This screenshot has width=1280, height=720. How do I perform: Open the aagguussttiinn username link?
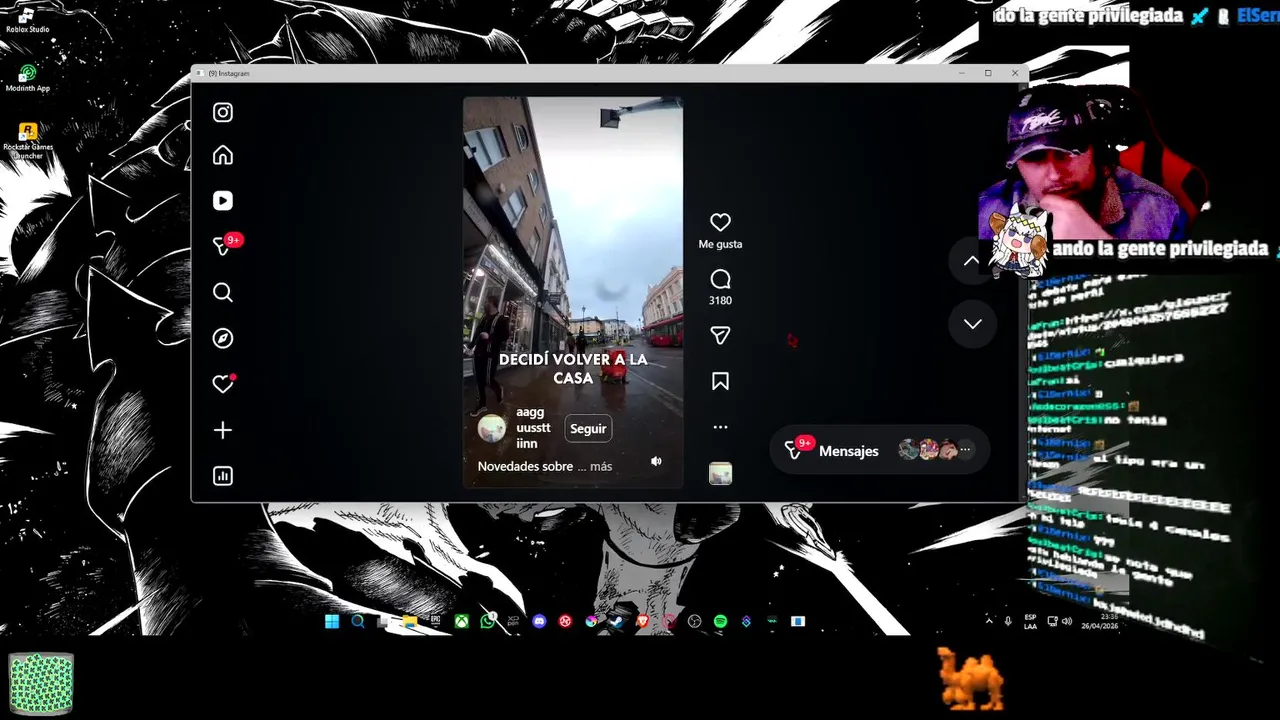(533, 428)
